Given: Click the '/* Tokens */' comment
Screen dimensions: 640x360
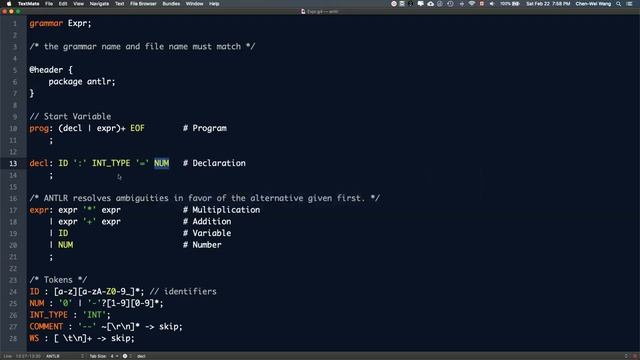Looking at the screenshot, I should click(58, 280).
